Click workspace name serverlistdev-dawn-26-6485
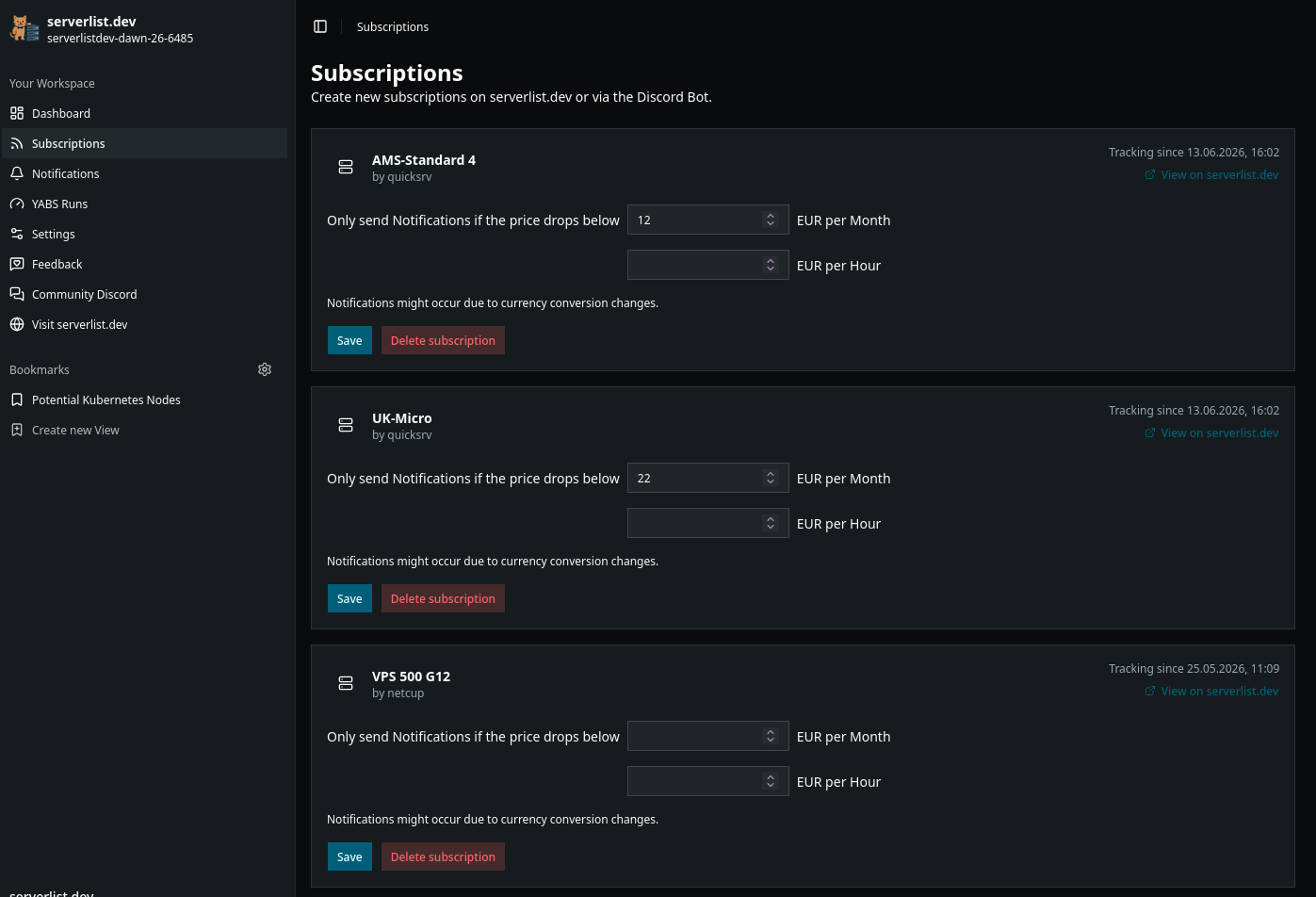Viewport: 1316px width, 897px height. [x=121, y=39]
